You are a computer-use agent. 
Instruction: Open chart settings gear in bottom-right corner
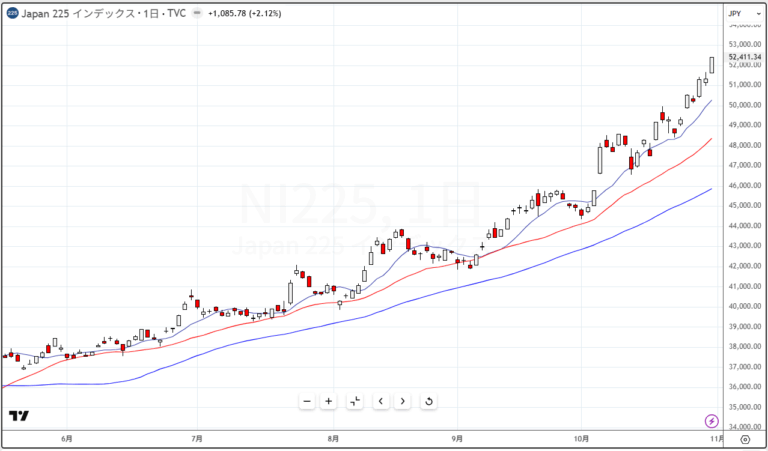coord(744,438)
